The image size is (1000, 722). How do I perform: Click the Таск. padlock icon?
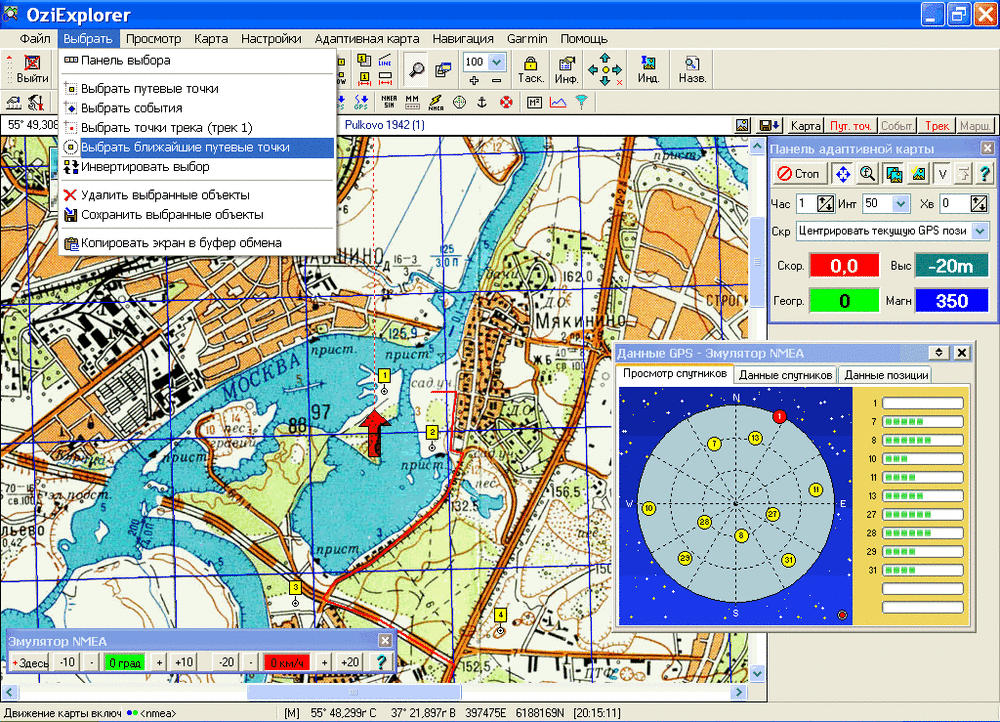531,69
